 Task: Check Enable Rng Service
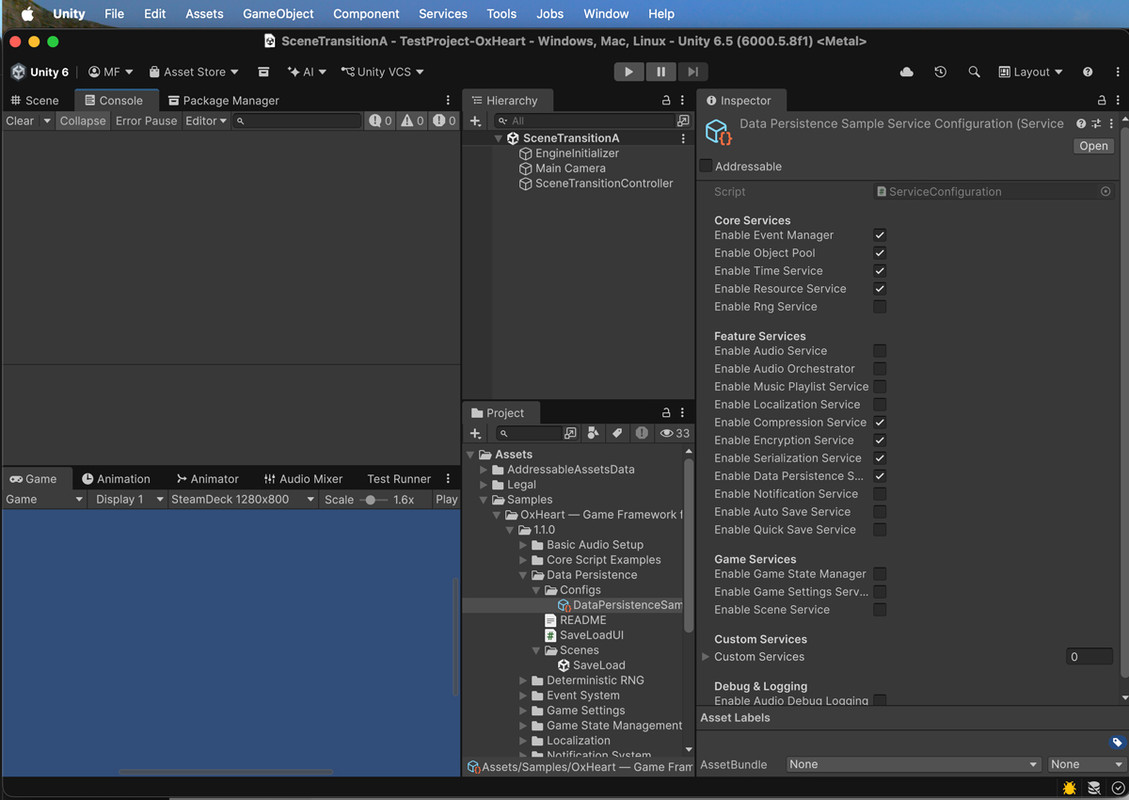click(880, 307)
